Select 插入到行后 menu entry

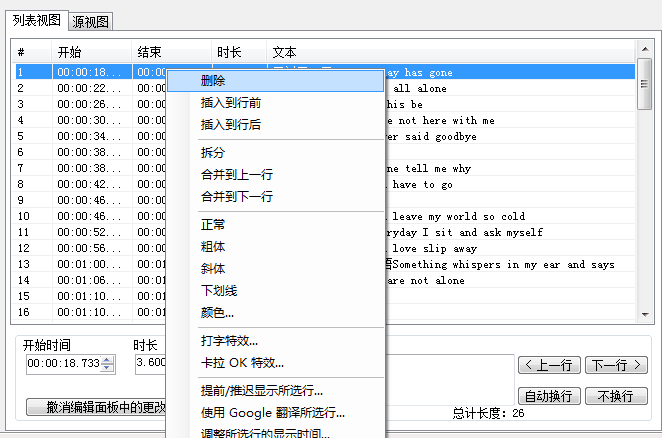point(275,125)
